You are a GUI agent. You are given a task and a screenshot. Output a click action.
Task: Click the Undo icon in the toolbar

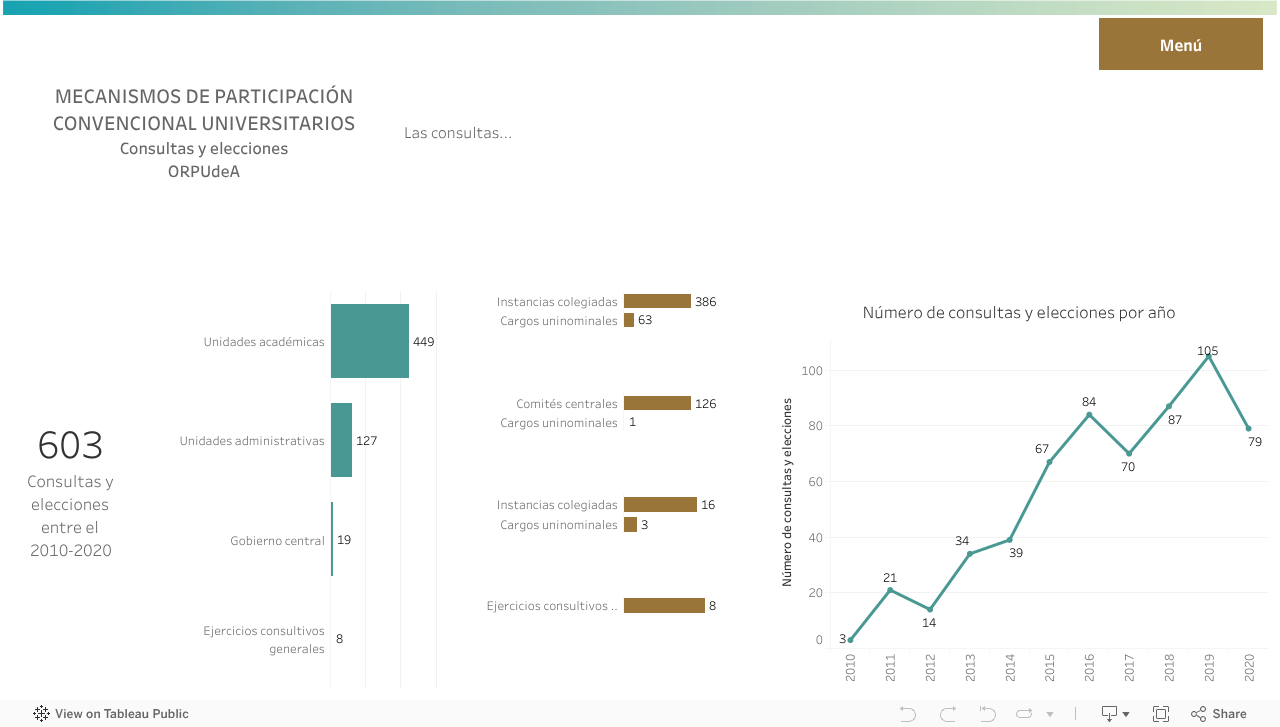click(x=908, y=714)
